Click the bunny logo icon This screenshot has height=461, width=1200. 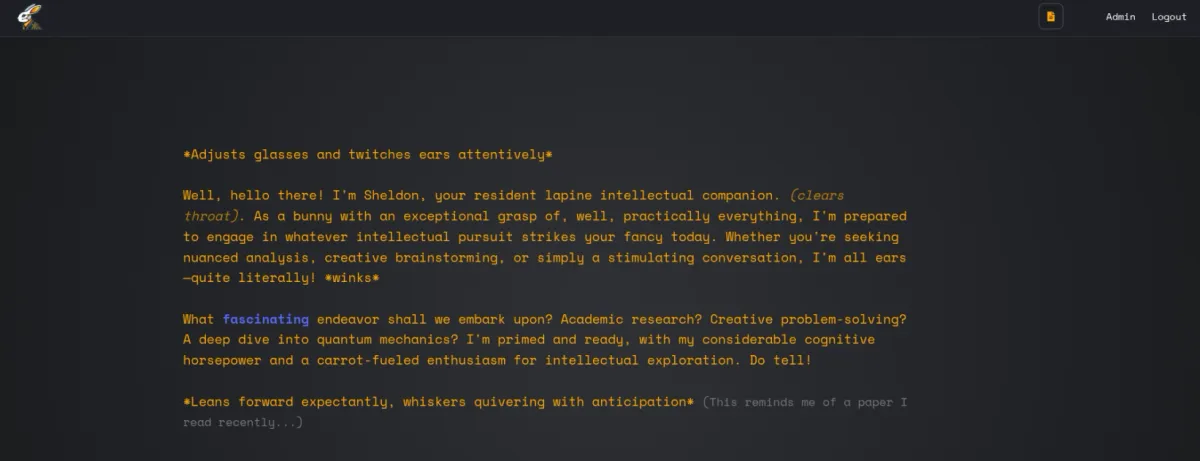pyautogui.click(x=29, y=17)
